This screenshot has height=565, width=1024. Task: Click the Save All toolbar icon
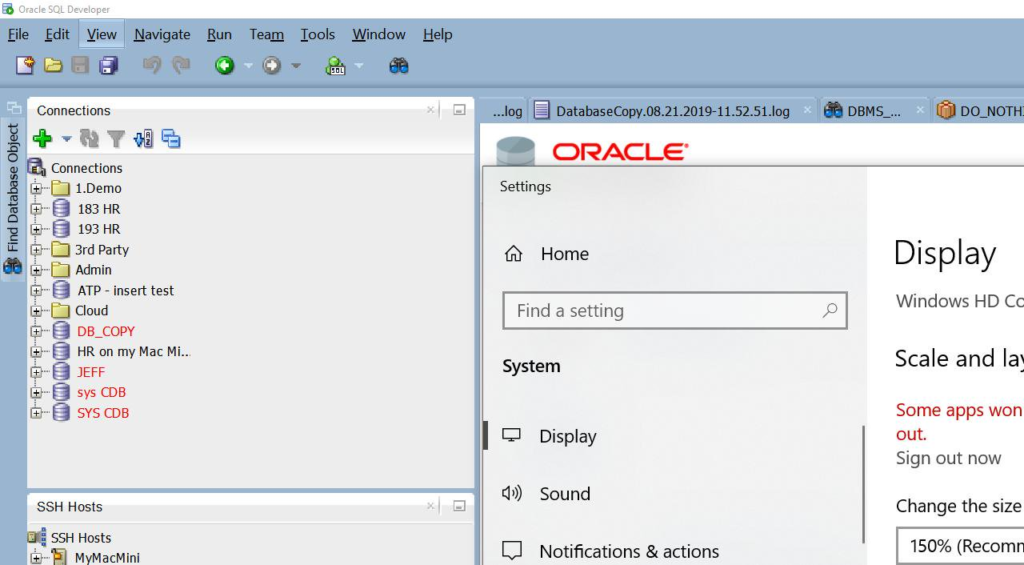(108, 65)
